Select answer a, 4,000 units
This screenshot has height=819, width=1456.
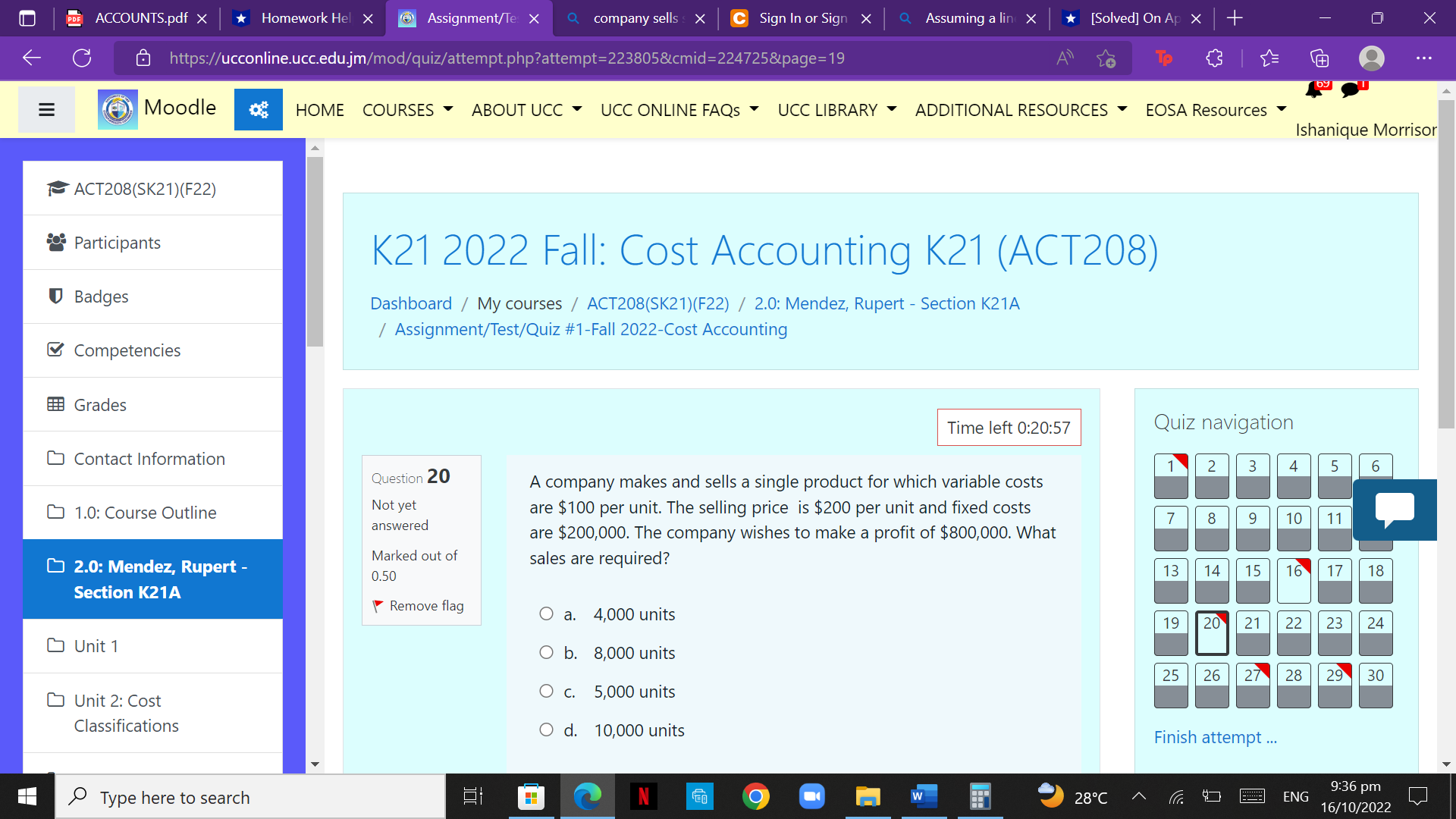(x=546, y=613)
